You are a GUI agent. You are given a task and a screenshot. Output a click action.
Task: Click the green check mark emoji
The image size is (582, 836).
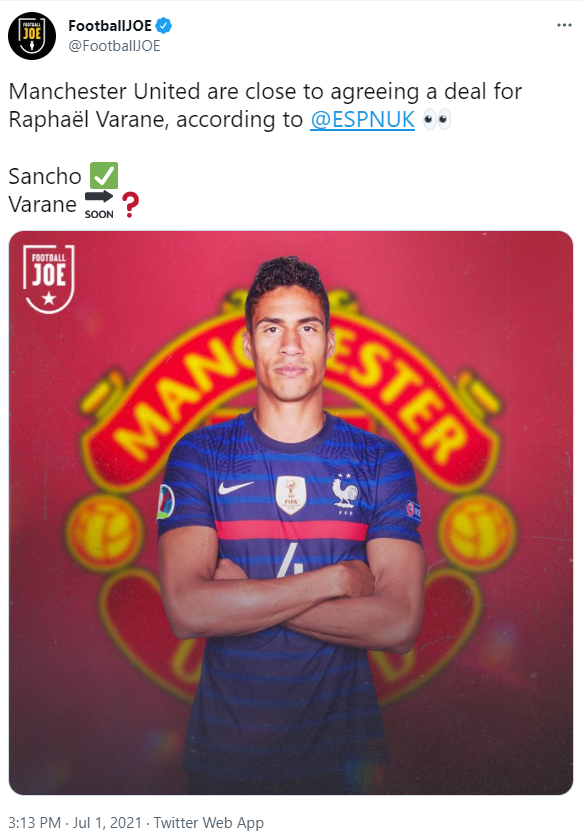pos(104,176)
